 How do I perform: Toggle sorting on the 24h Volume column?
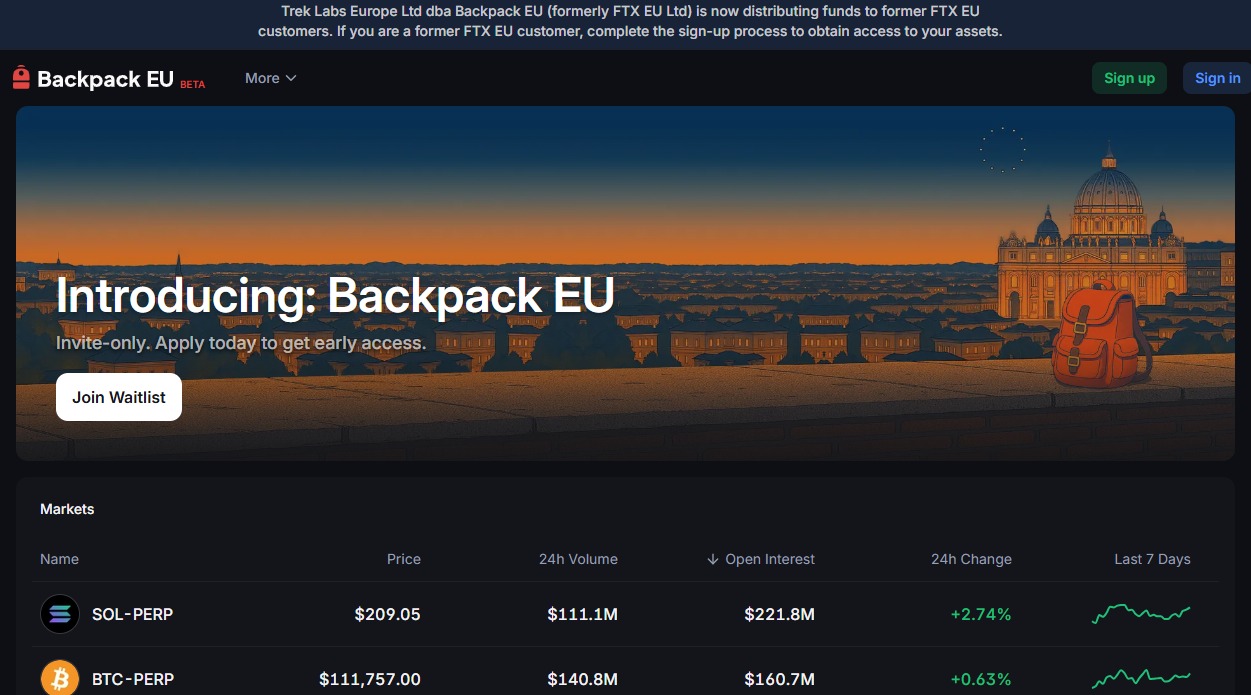[578, 559]
